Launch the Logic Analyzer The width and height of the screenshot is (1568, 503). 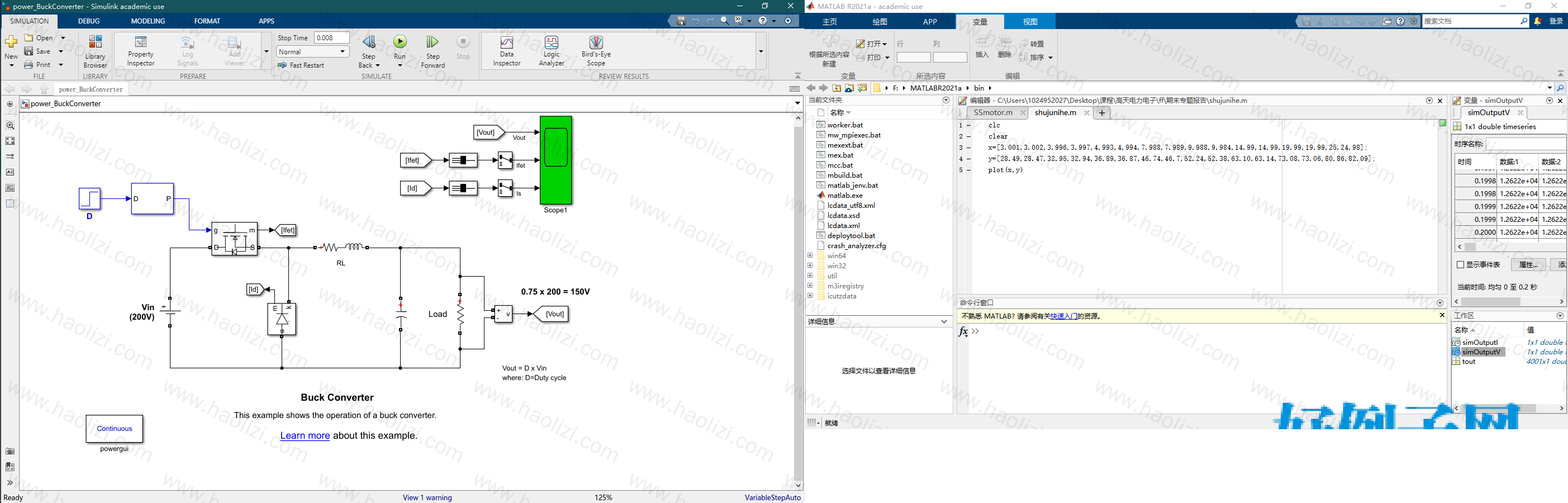click(552, 51)
